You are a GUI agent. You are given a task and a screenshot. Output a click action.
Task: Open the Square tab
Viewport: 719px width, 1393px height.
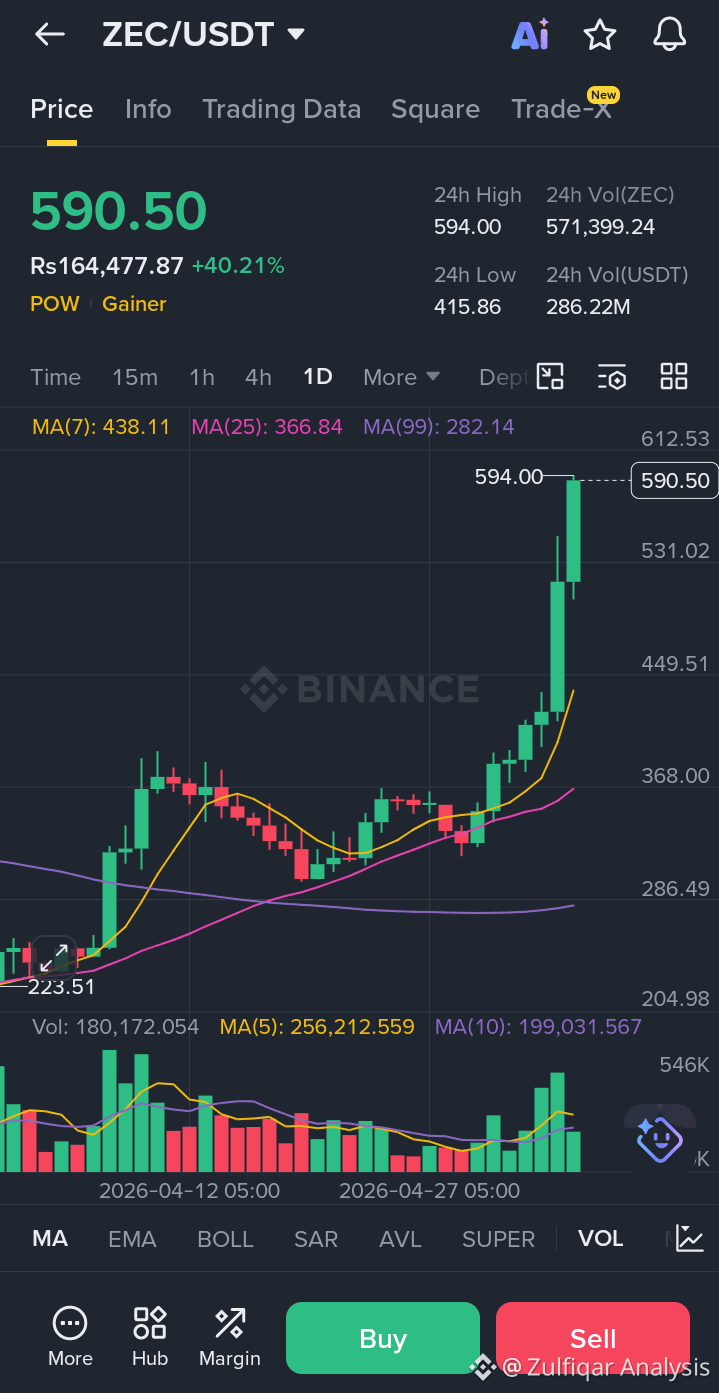click(x=436, y=109)
